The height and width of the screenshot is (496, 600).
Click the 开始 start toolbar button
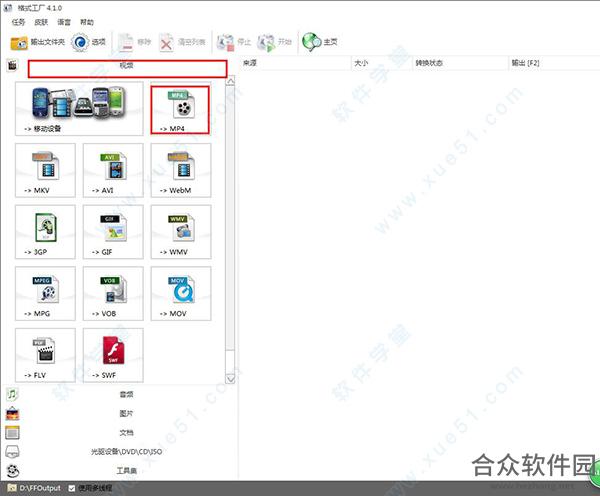(x=274, y=42)
